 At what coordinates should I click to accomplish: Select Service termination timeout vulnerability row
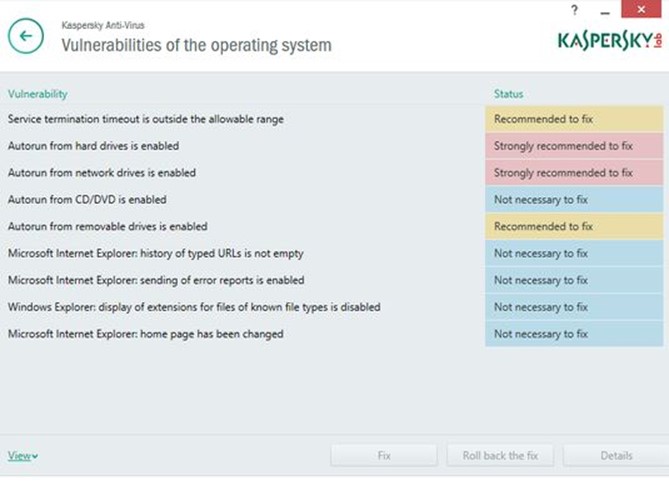[x=146, y=119]
